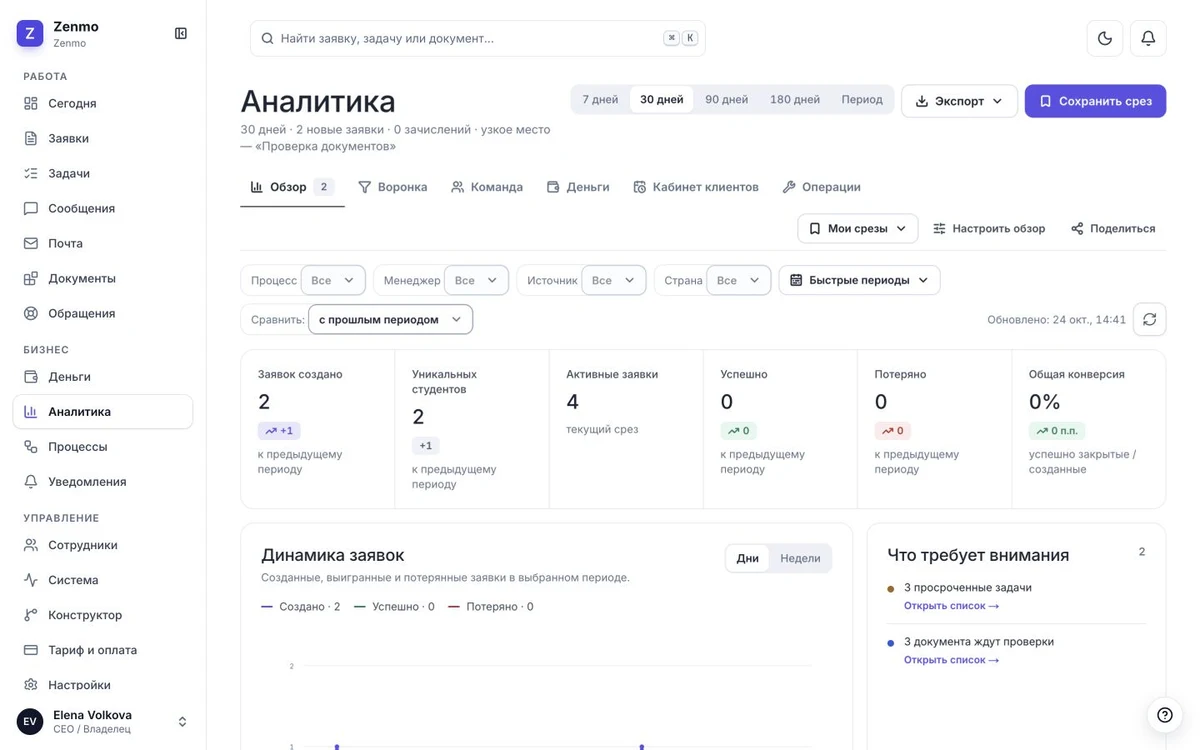Open Экспорт dropdown
The height and width of the screenshot is (750, 1200).
point(959,101)
